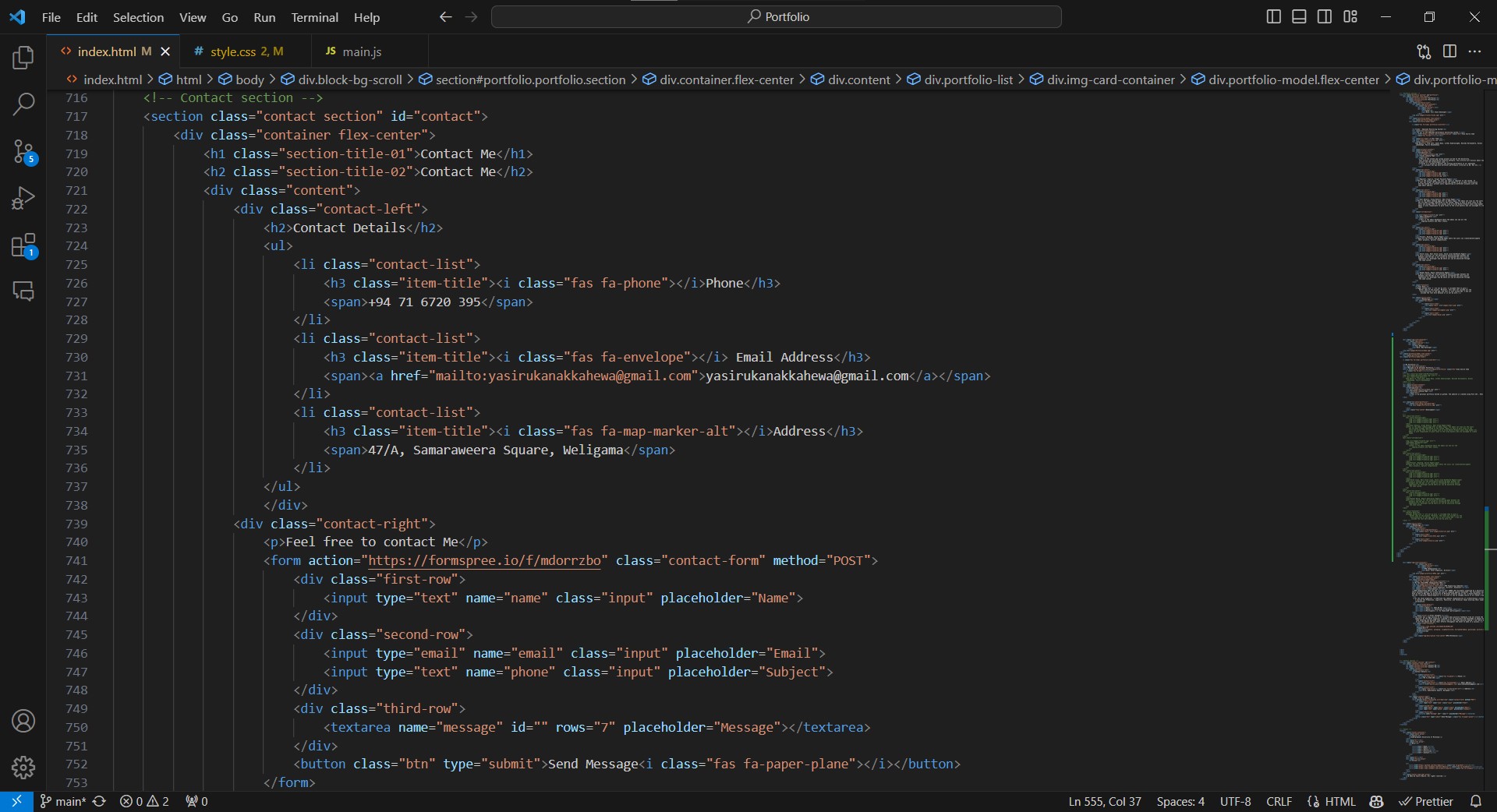The width and height of the screenshot is (1497, 812).
Task: Click the Prettier status bar item
Action: 1426,801
